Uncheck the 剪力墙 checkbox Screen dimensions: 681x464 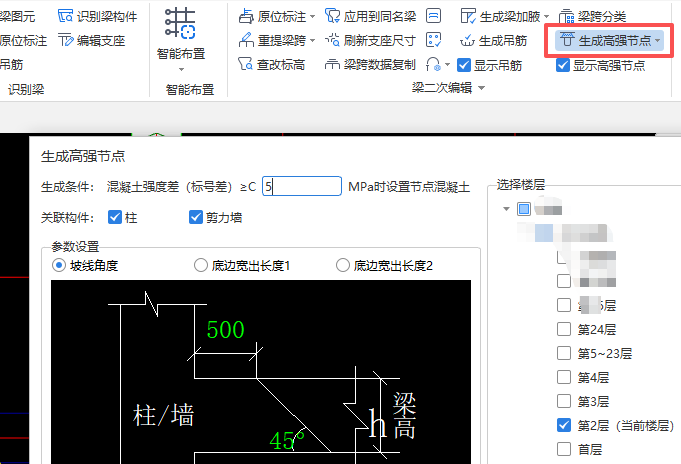click(196, 217)
